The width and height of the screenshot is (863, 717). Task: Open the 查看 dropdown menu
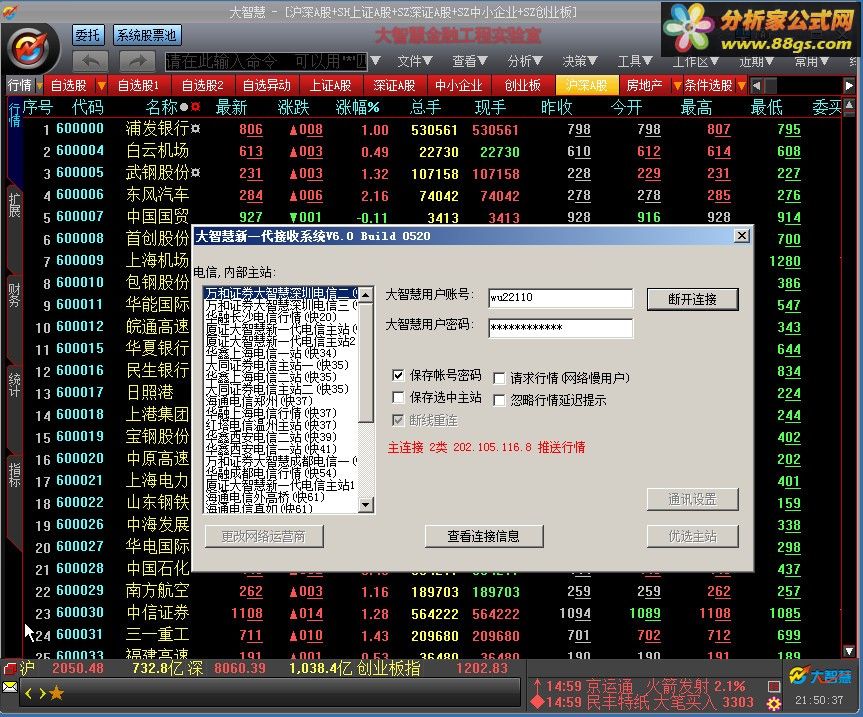tap(469, 61)
